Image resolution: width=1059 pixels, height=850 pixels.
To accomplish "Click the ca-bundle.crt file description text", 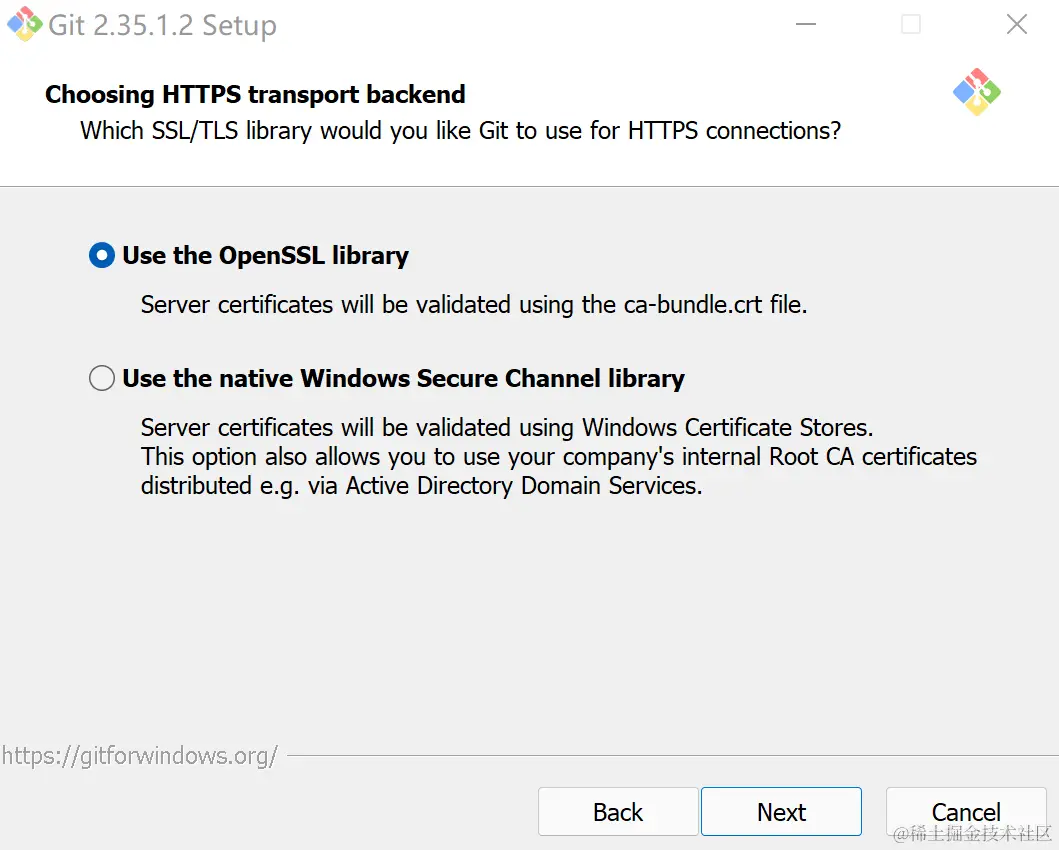I will click(473, 305).
